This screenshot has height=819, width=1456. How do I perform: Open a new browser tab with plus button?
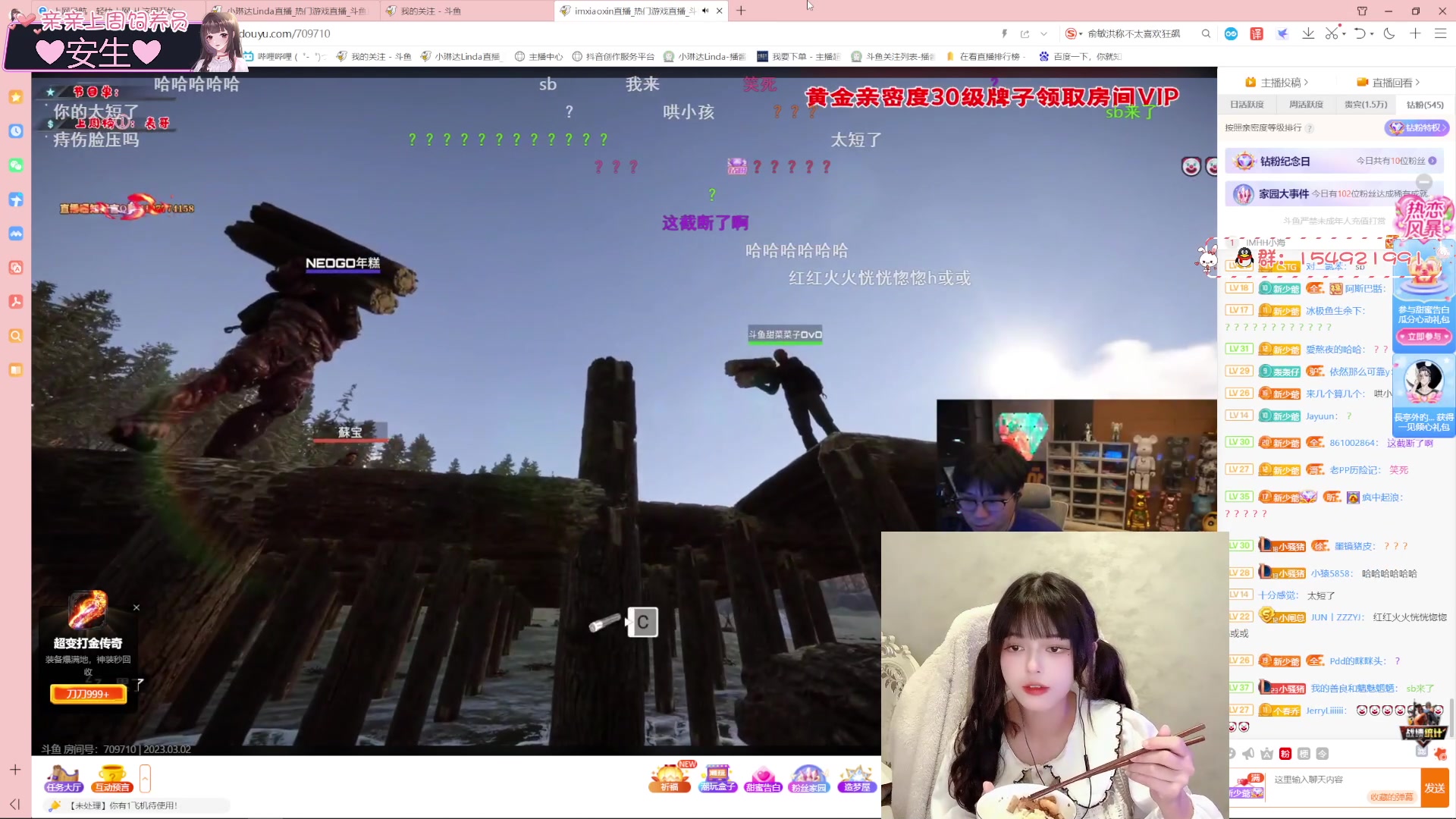click(741, 11)
